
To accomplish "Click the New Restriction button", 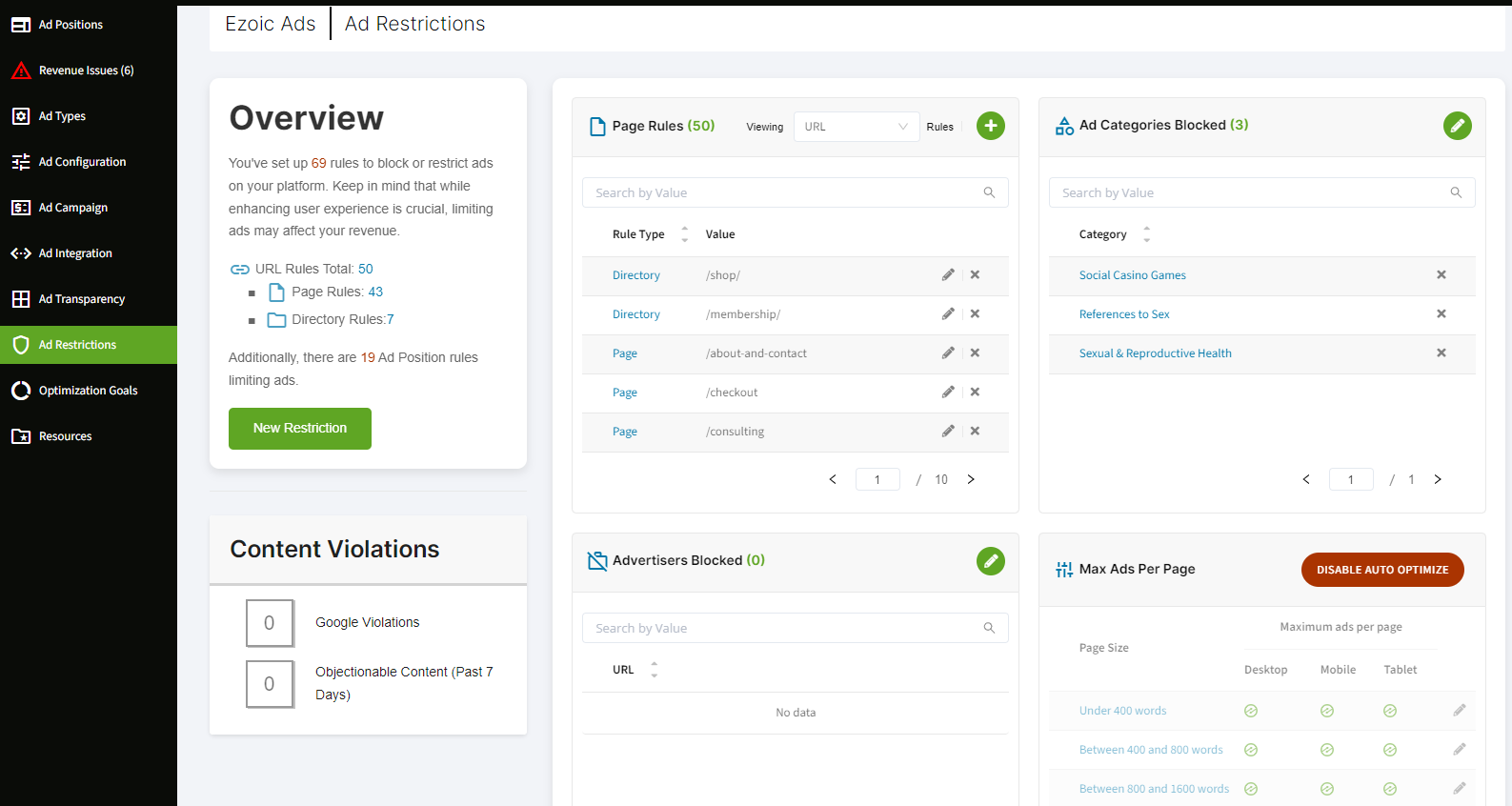I will pyautogui.click(x=300, y=429).
